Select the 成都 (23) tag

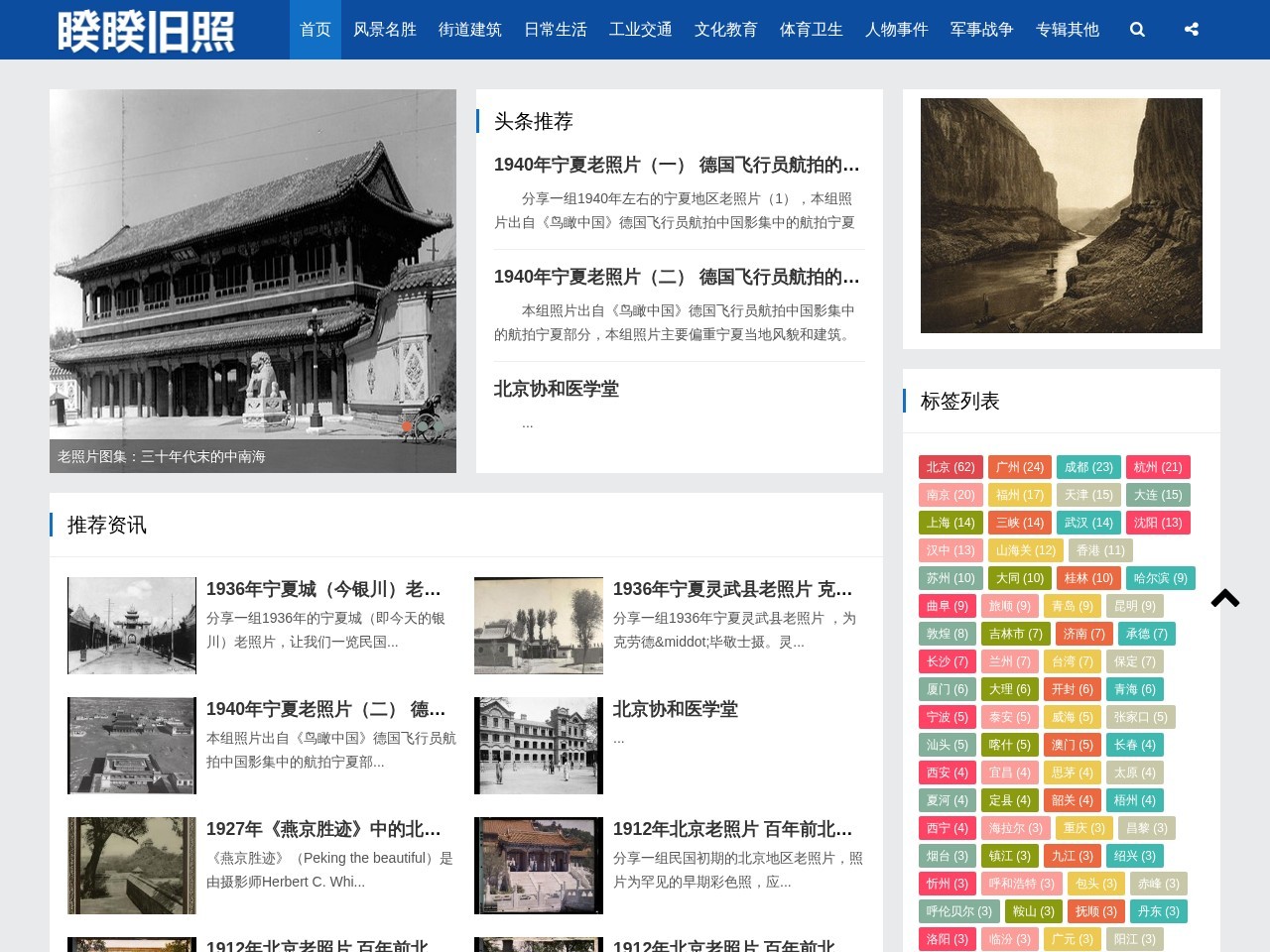tap(1088, 467)
